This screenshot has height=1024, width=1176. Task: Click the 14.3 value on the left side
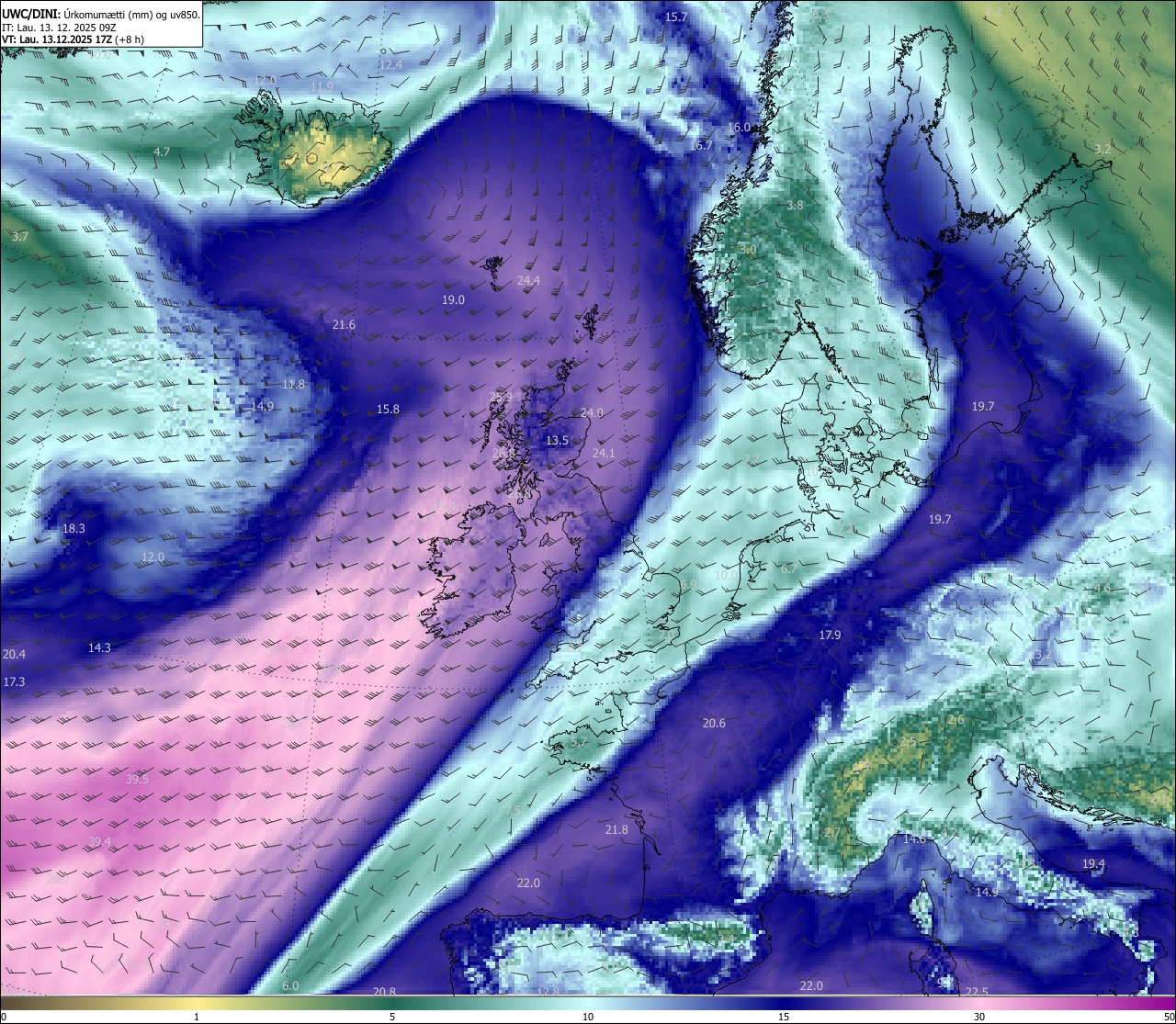click(99, 648)
